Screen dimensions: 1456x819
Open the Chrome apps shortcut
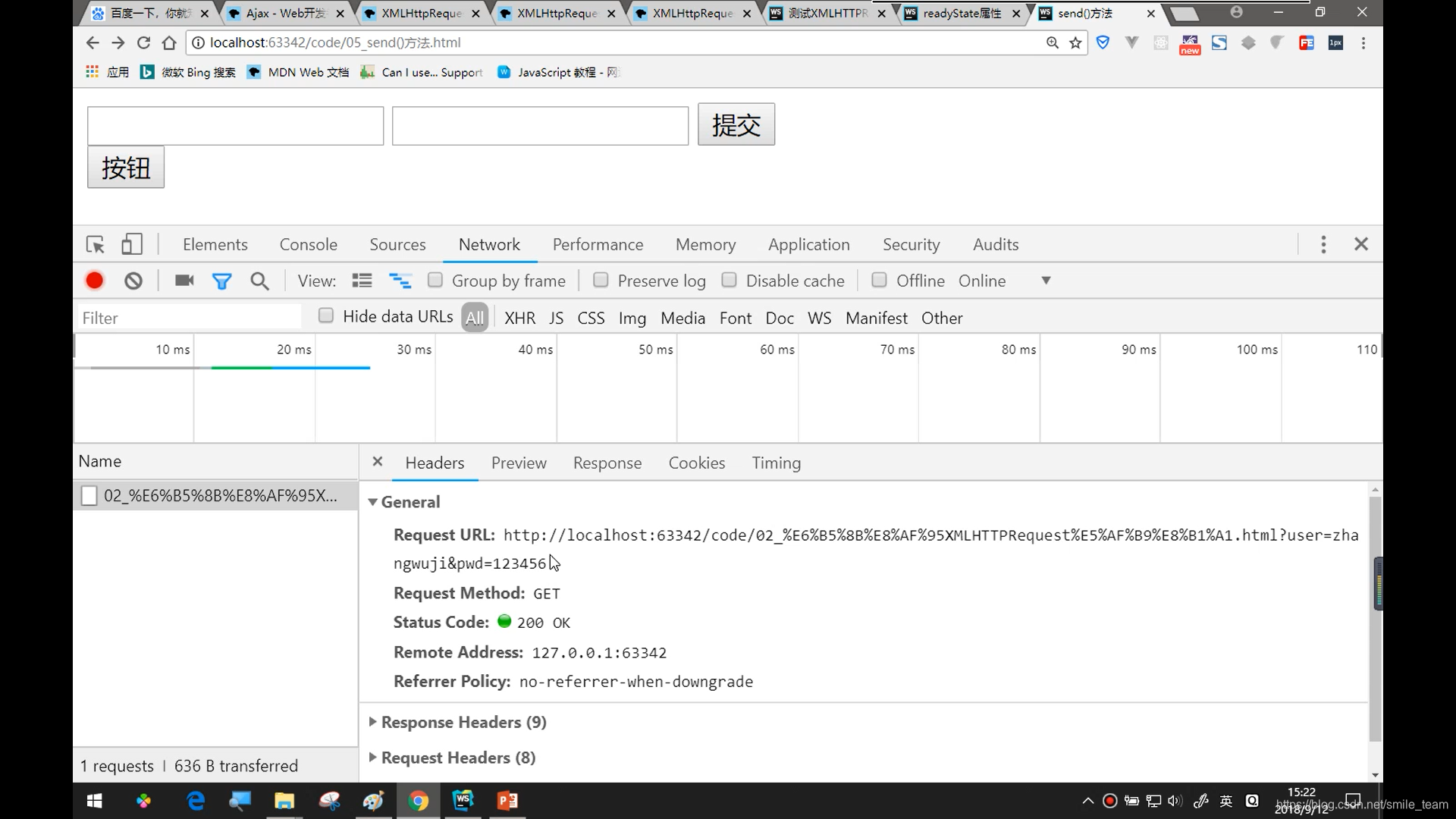[107, 72]
